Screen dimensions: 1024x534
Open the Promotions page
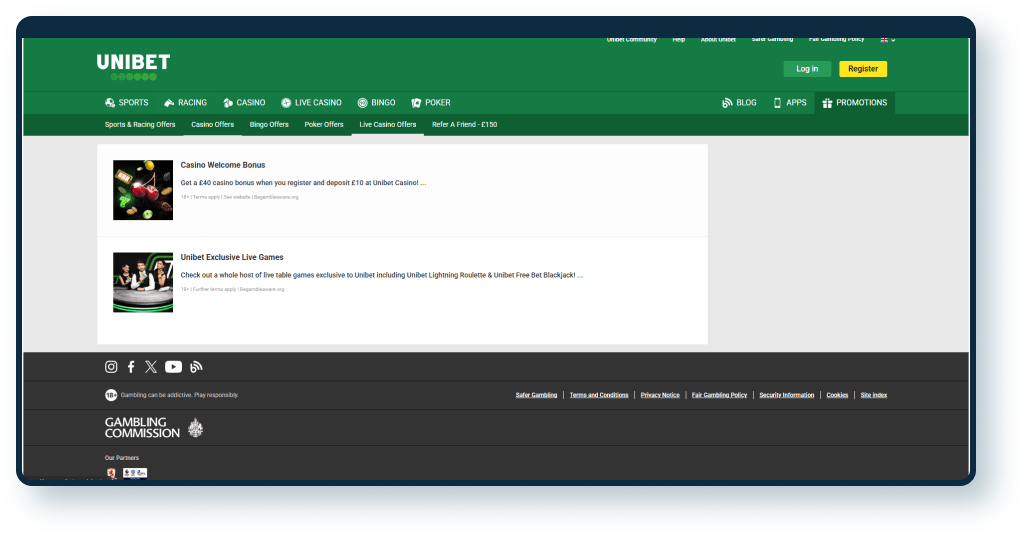[855, 102]
